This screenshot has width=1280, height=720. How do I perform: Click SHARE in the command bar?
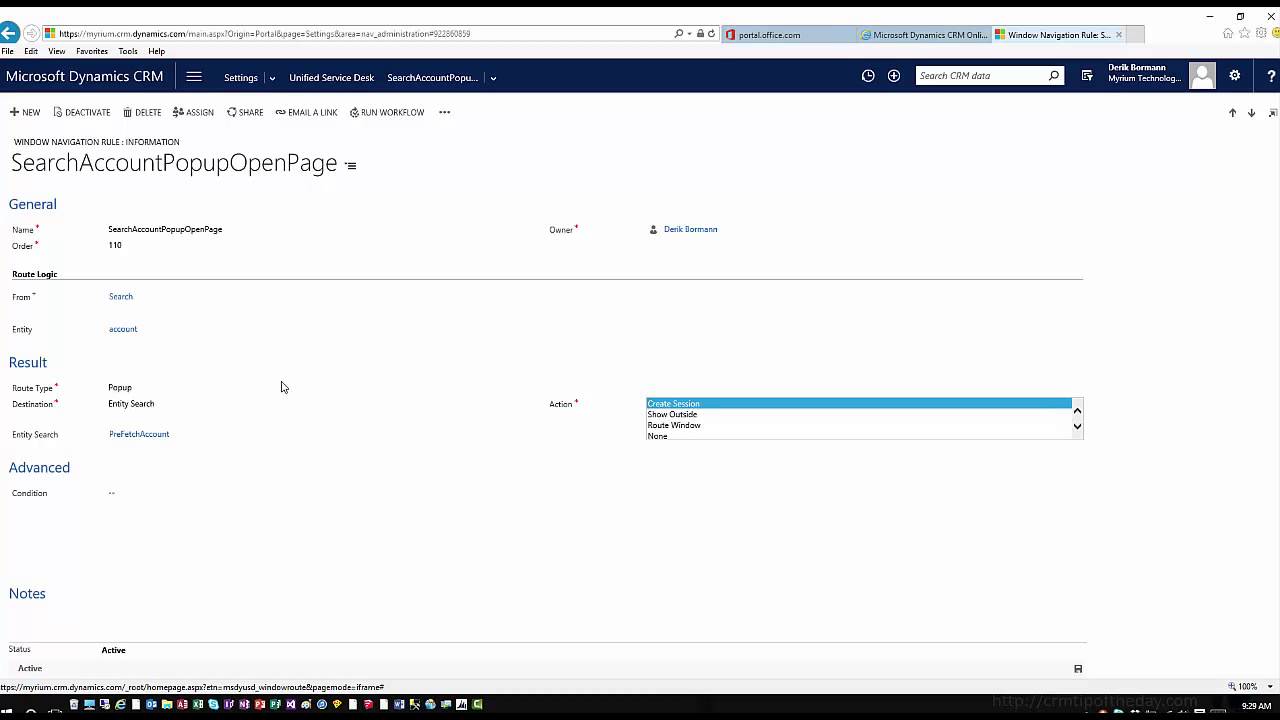point(245,112)
